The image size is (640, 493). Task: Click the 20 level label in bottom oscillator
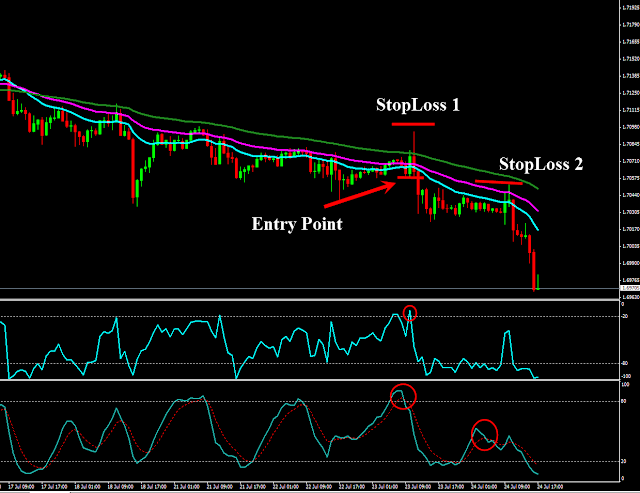pos(624,462)
